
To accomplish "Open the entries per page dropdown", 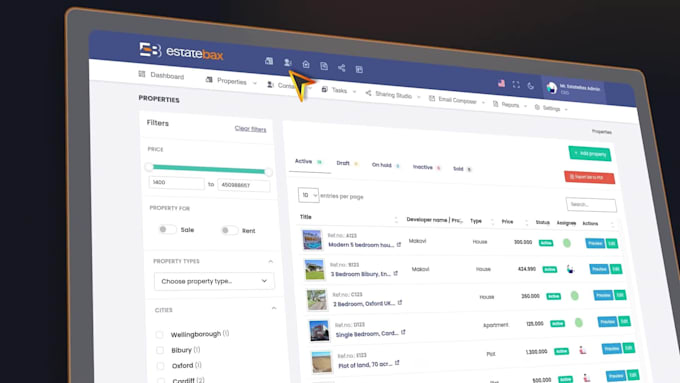I will [x=308, y=195].
